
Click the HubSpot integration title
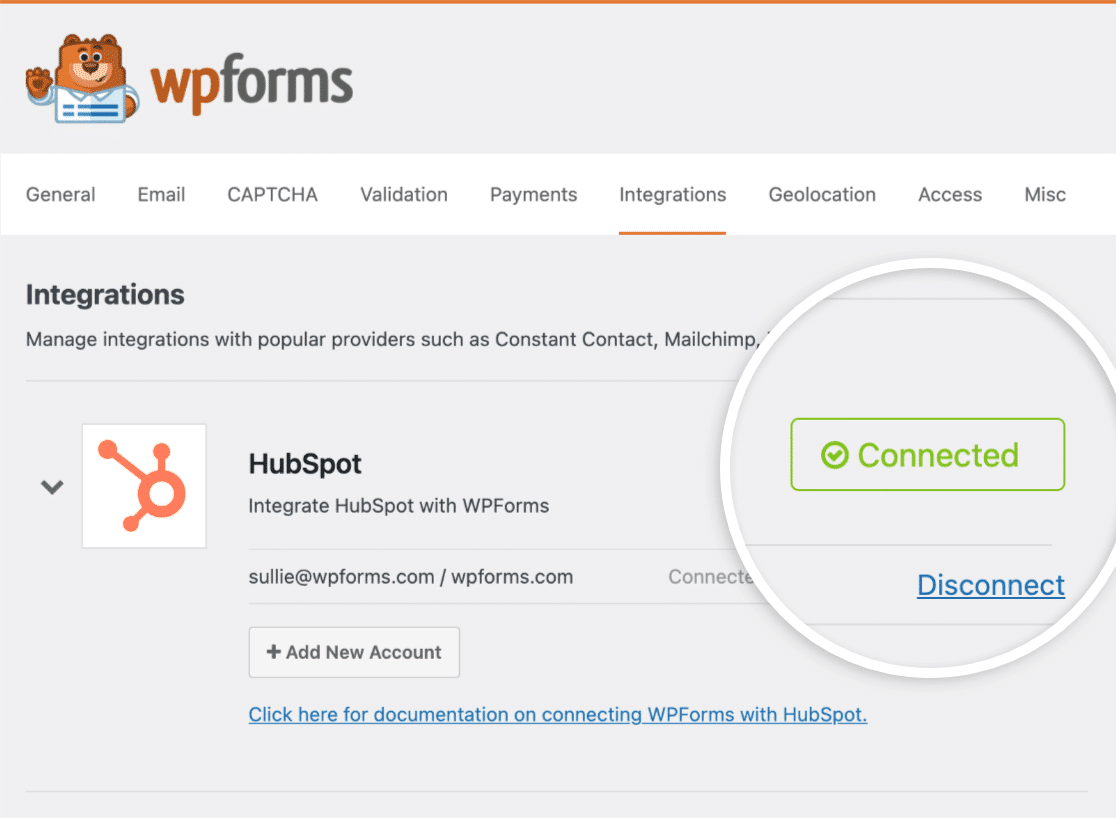(305, 464)
